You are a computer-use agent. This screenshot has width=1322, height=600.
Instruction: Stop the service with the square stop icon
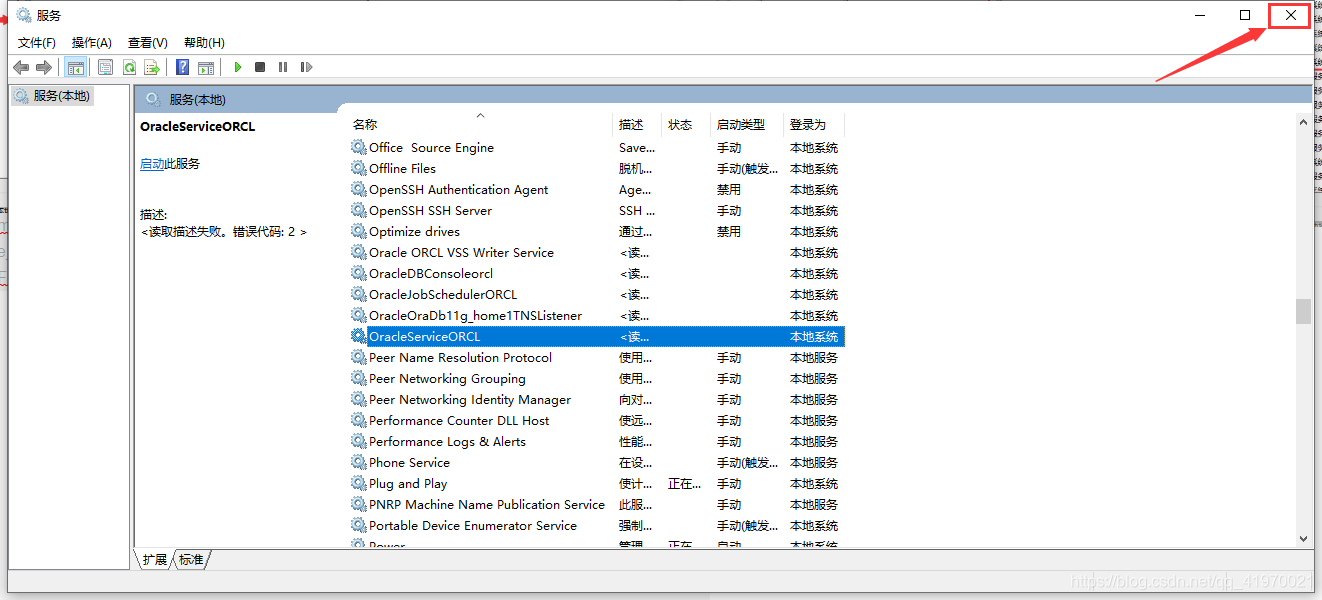[260, 67]
